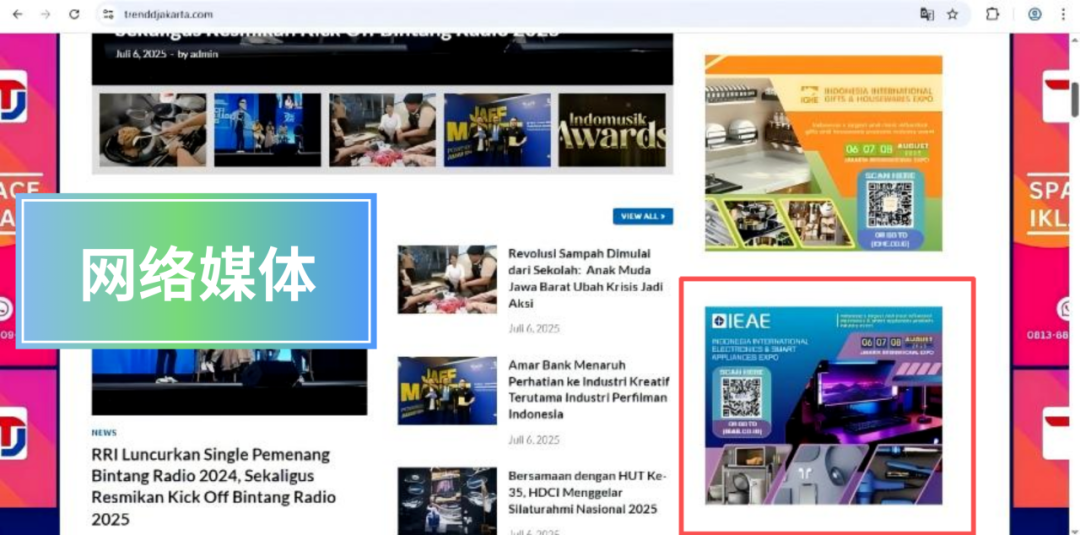Image resolution: width=1080 pixels, height=535 pixels.
Task: Bookmark this page with star icon
Action: [953, 14]
